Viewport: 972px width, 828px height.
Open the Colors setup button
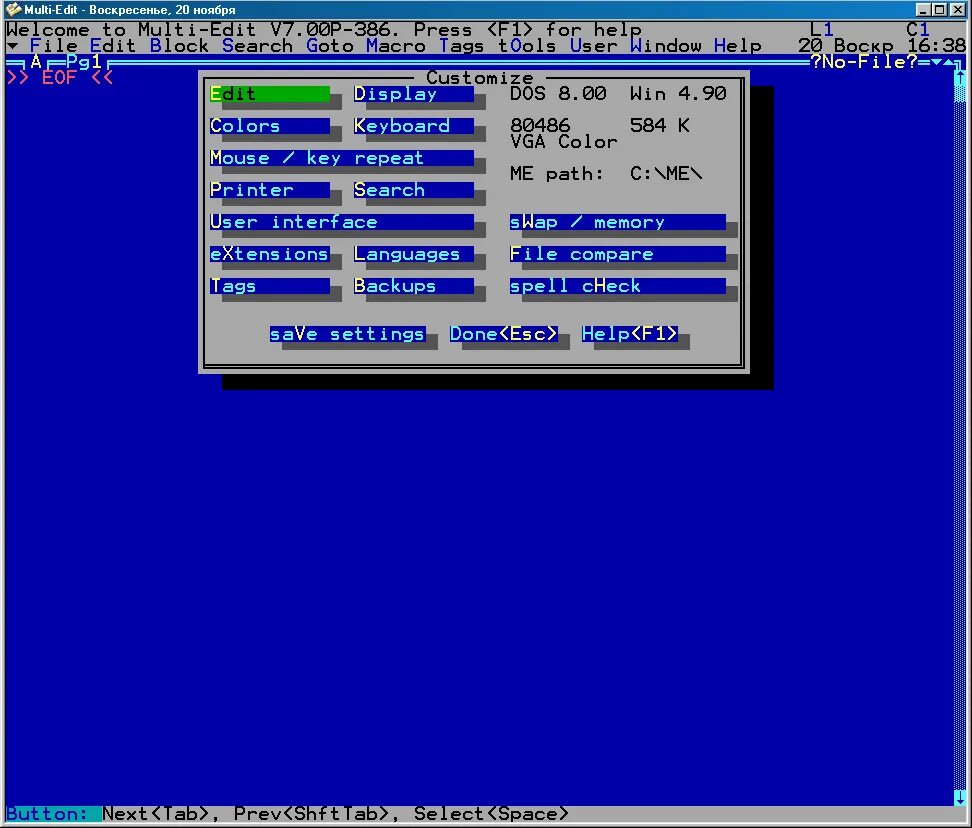[270, 126]
